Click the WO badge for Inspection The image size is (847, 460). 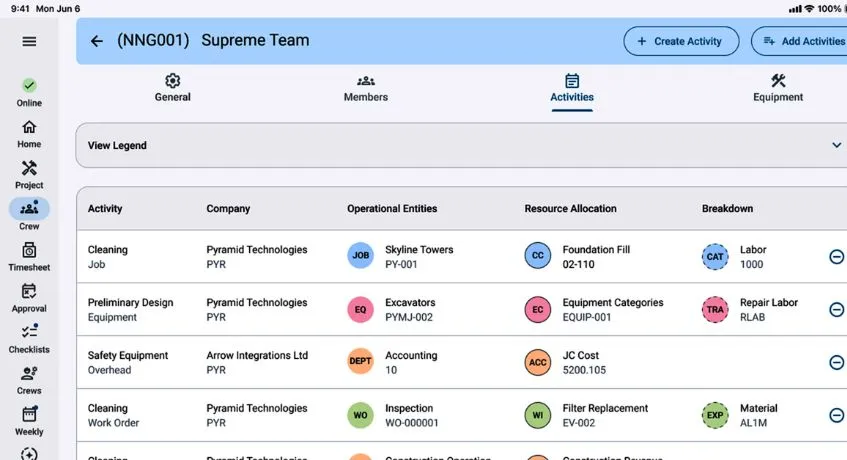[x=360, y=415]
